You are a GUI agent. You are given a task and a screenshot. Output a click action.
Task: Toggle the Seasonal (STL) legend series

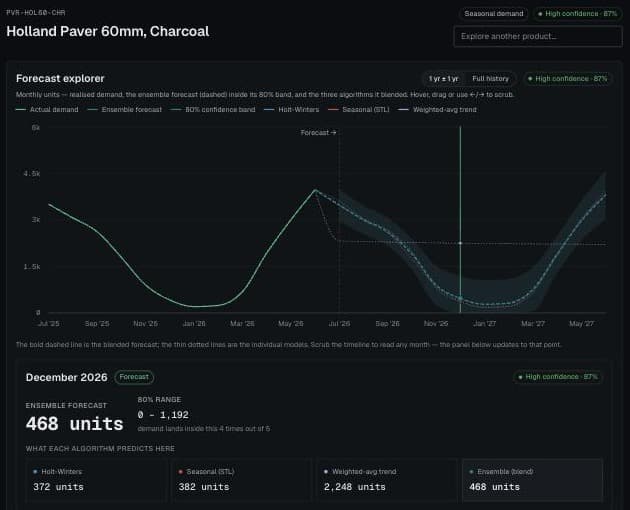pyautogui.click(x=358, y=110)
